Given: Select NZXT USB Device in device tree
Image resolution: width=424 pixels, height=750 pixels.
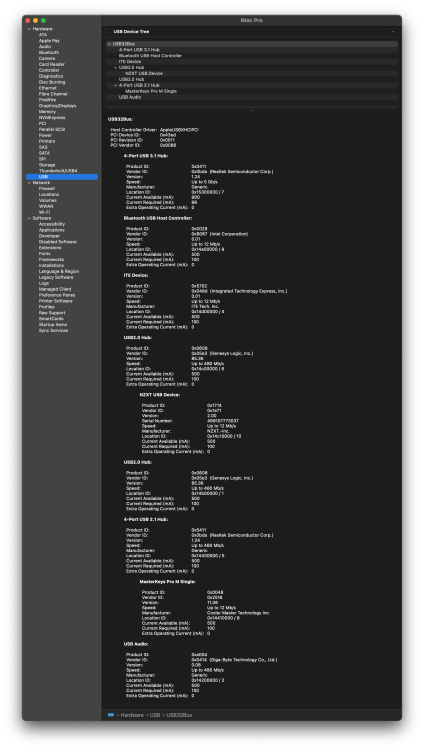Looking at the screenshot, I should (x=252, y=73).
